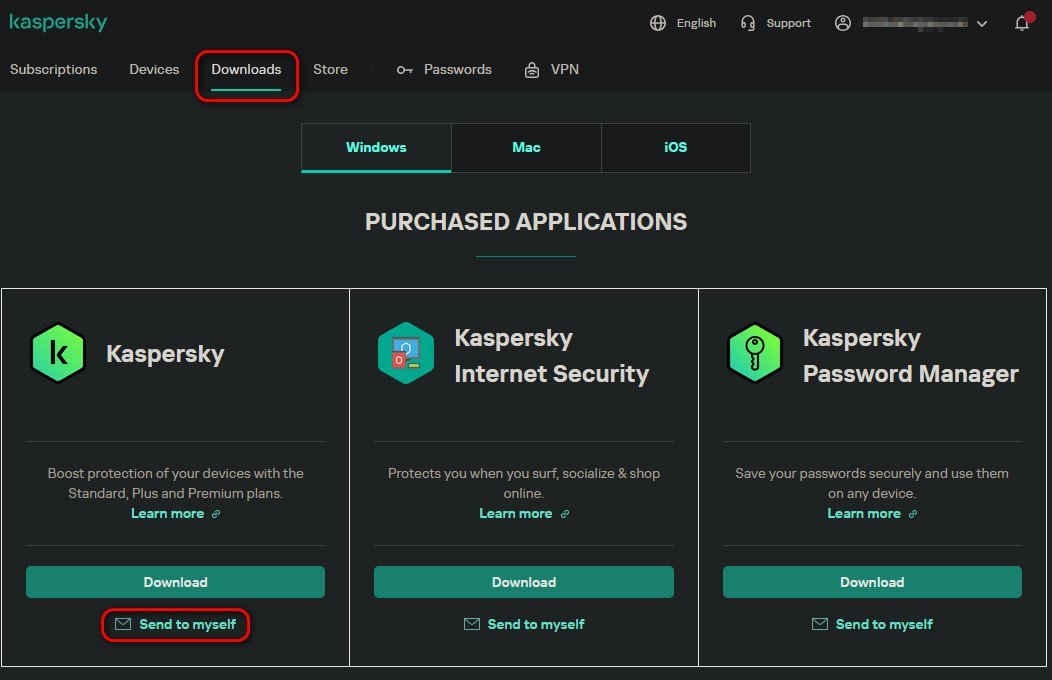Image resolution: width=1052 pixels, height=680 pixels.
Task: Download Kaspersky Internet Security
Action: pyautogui.click(x=524, y=582)
